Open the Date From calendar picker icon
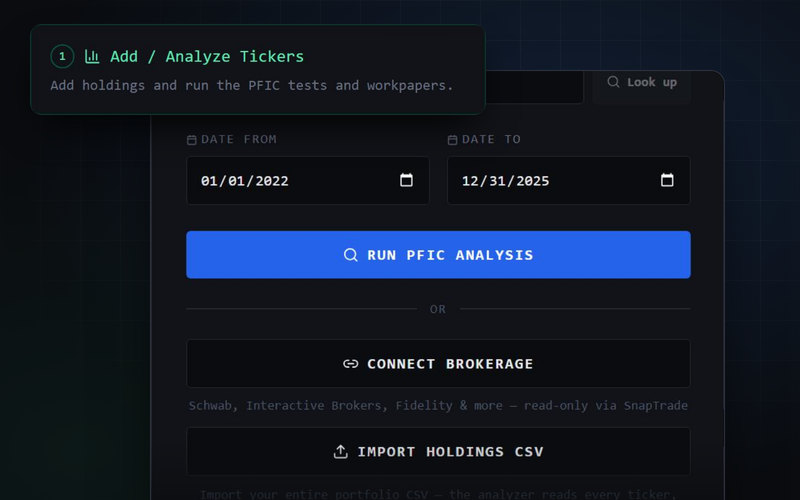 pos(406,180)
